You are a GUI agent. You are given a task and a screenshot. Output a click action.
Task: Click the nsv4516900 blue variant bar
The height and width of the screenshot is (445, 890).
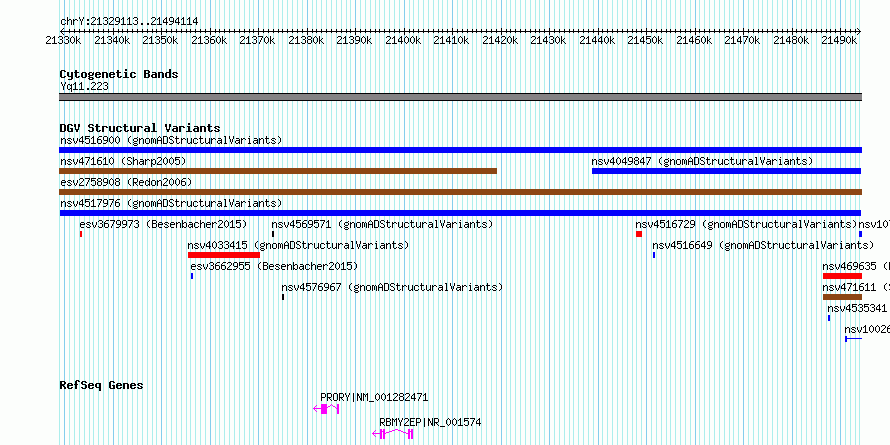coord(460,150)
